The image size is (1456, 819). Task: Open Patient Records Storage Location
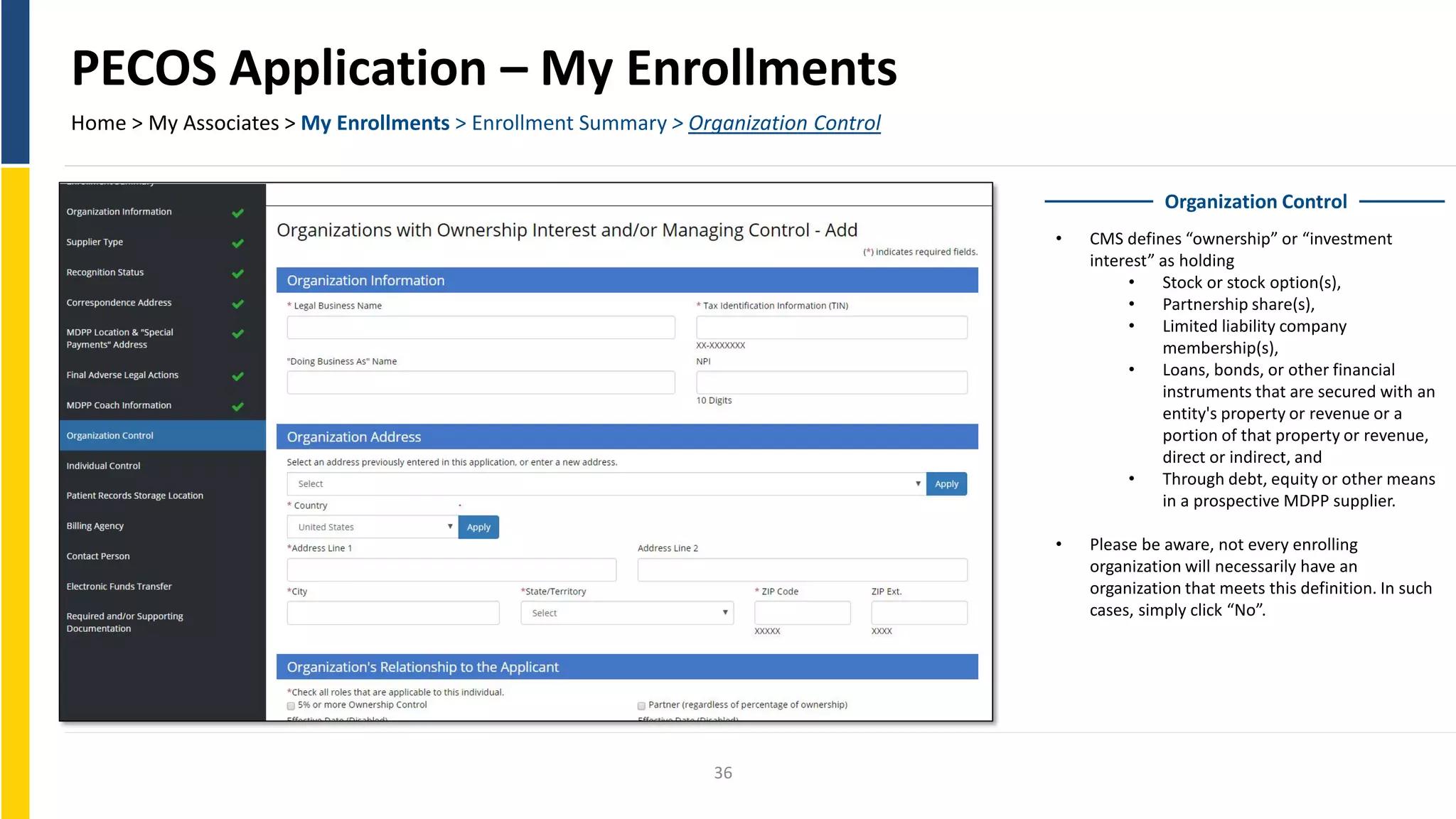coord(135,496)
